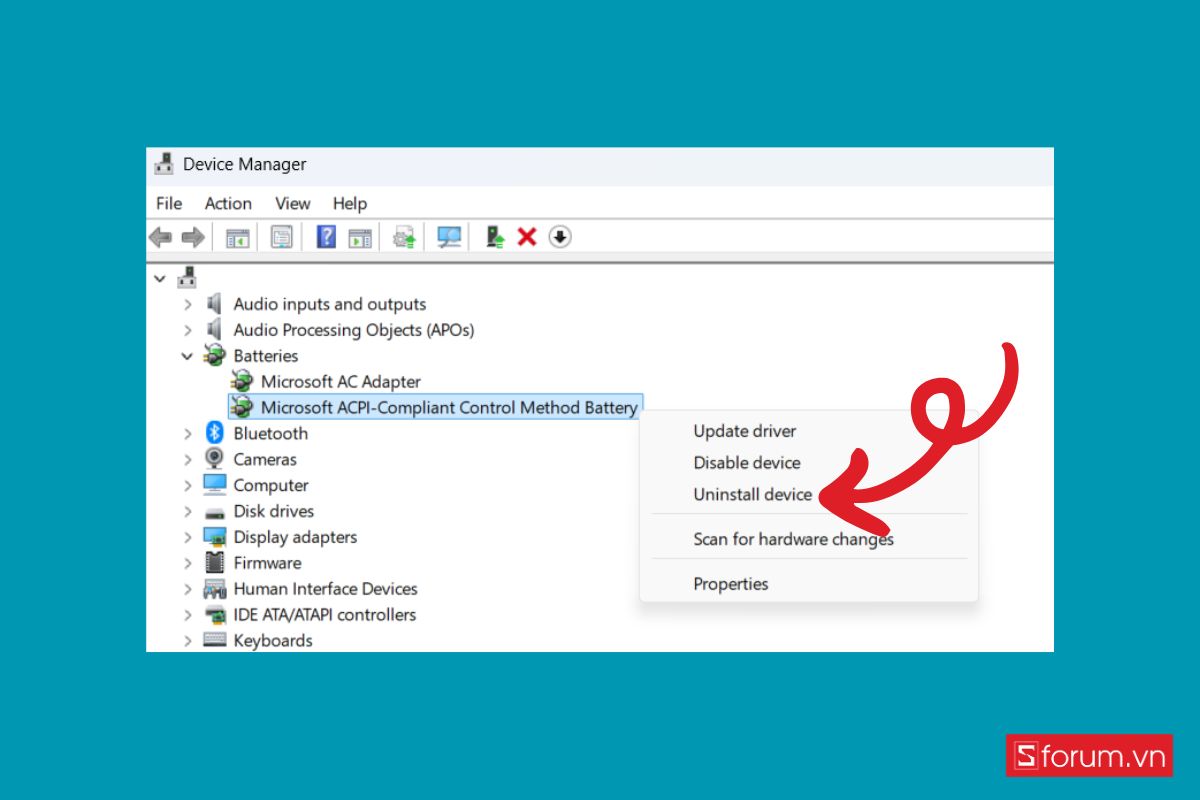Select the root computer node icon
Viewport: 1200px width, 800px height.
click(x=187, y=278)
